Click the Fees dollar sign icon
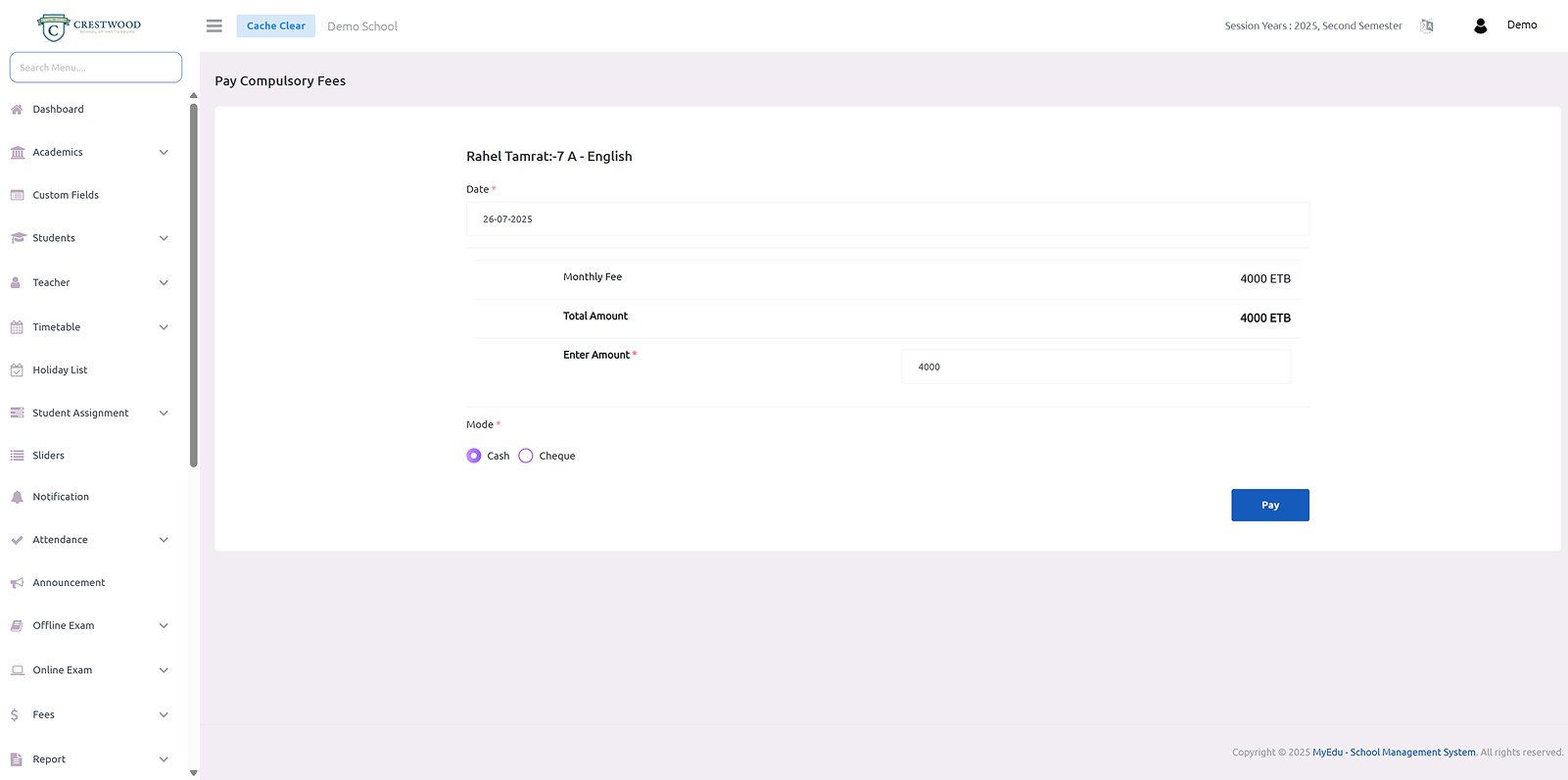Image resolution: width=1568 pixels, height=780 pixels. tap(15, 715)
